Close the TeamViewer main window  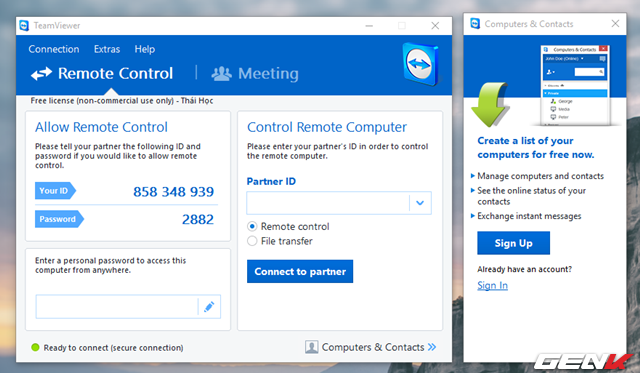pyautogui.click(x=435, y=26)
